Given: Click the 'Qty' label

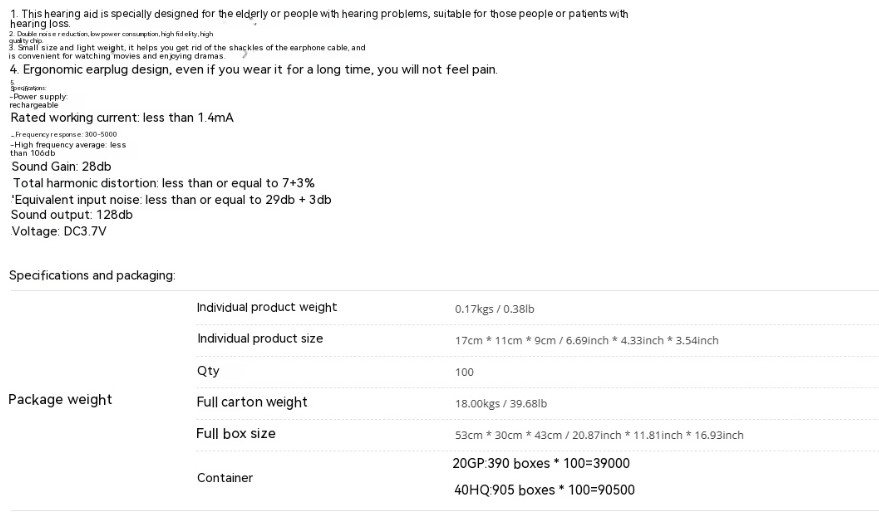Looking at the screenshot, I should tap(208, 371).
